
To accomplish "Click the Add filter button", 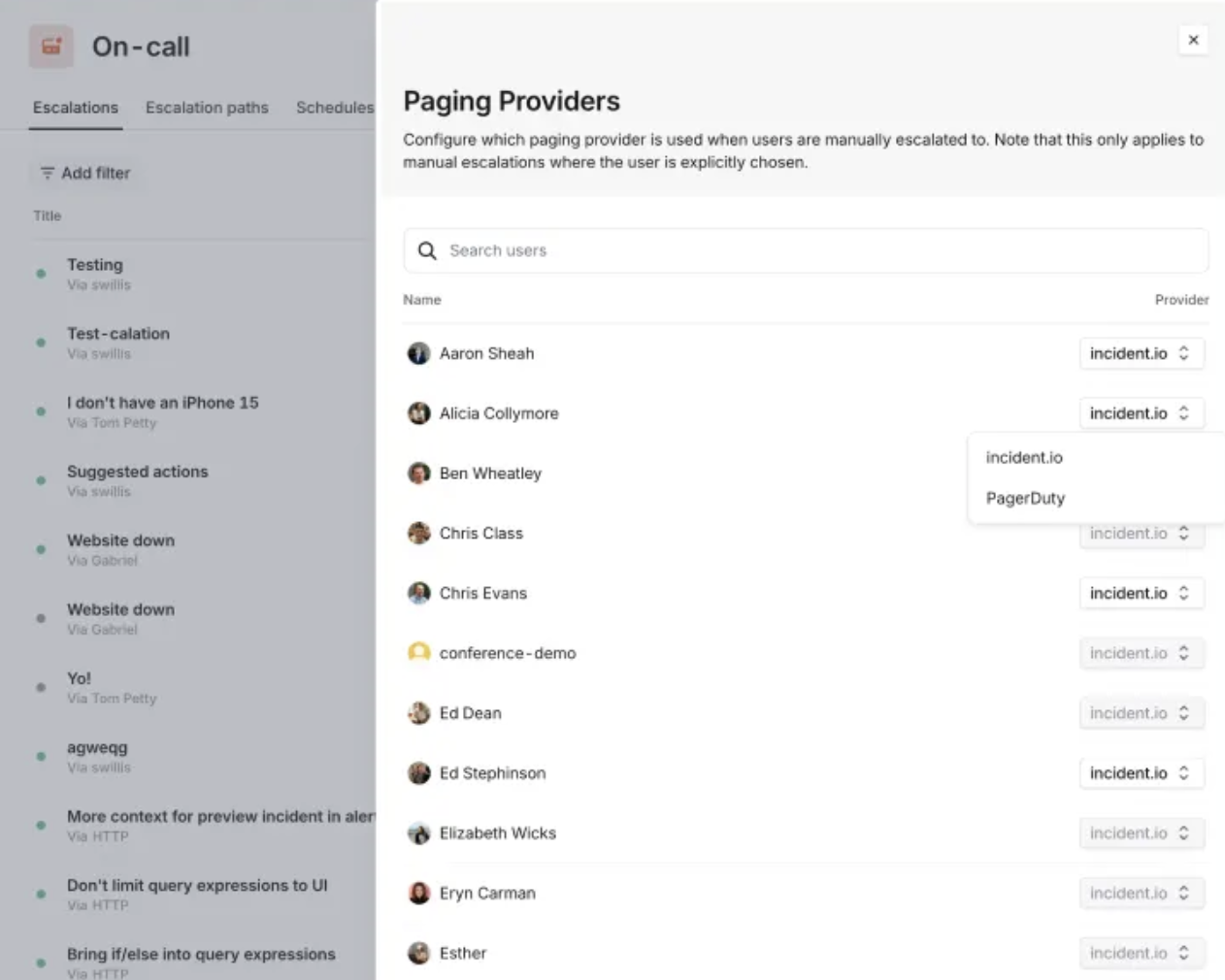I will tap(85, 174).
